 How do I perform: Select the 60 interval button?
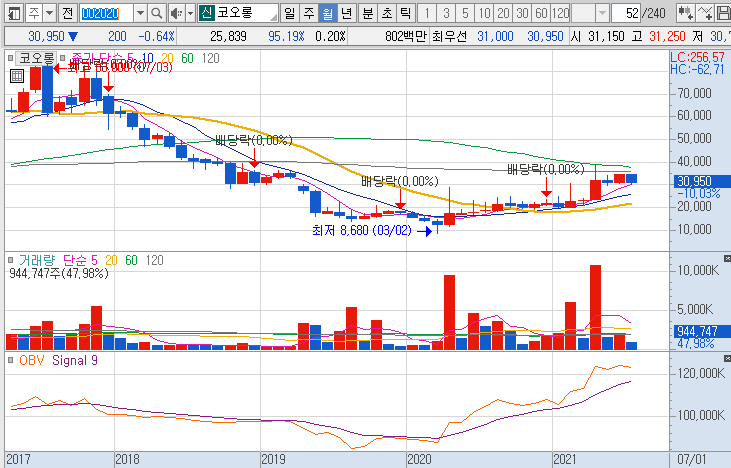tap(541, 13)
